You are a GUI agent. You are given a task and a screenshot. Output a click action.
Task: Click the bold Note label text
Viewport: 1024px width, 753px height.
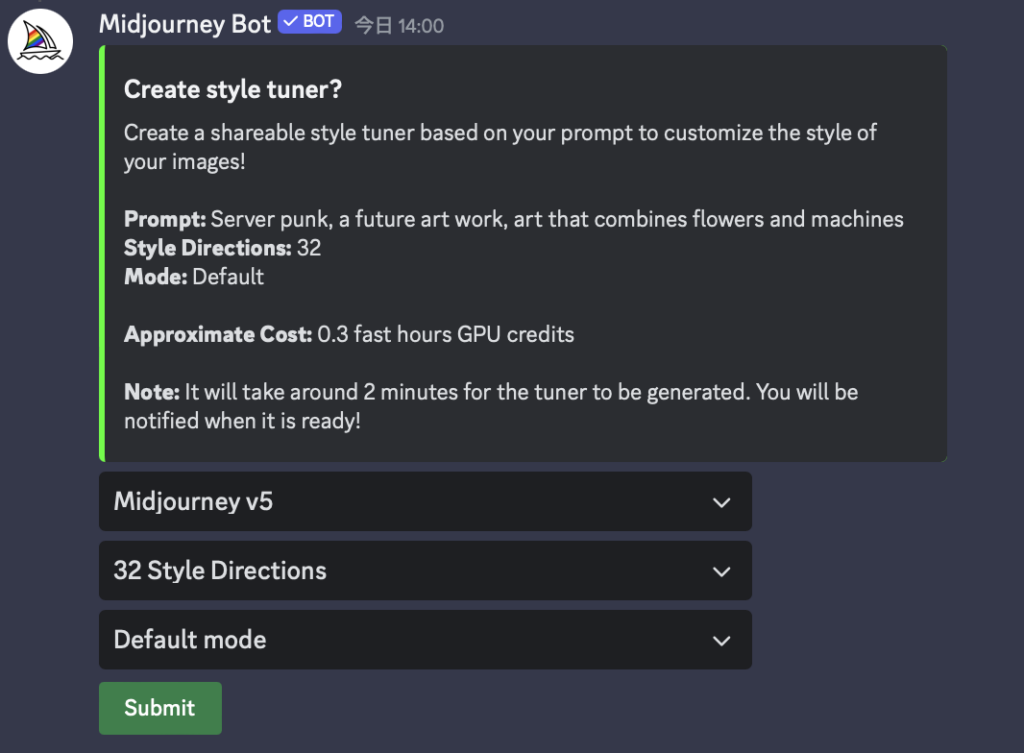[x=151, y=392]
